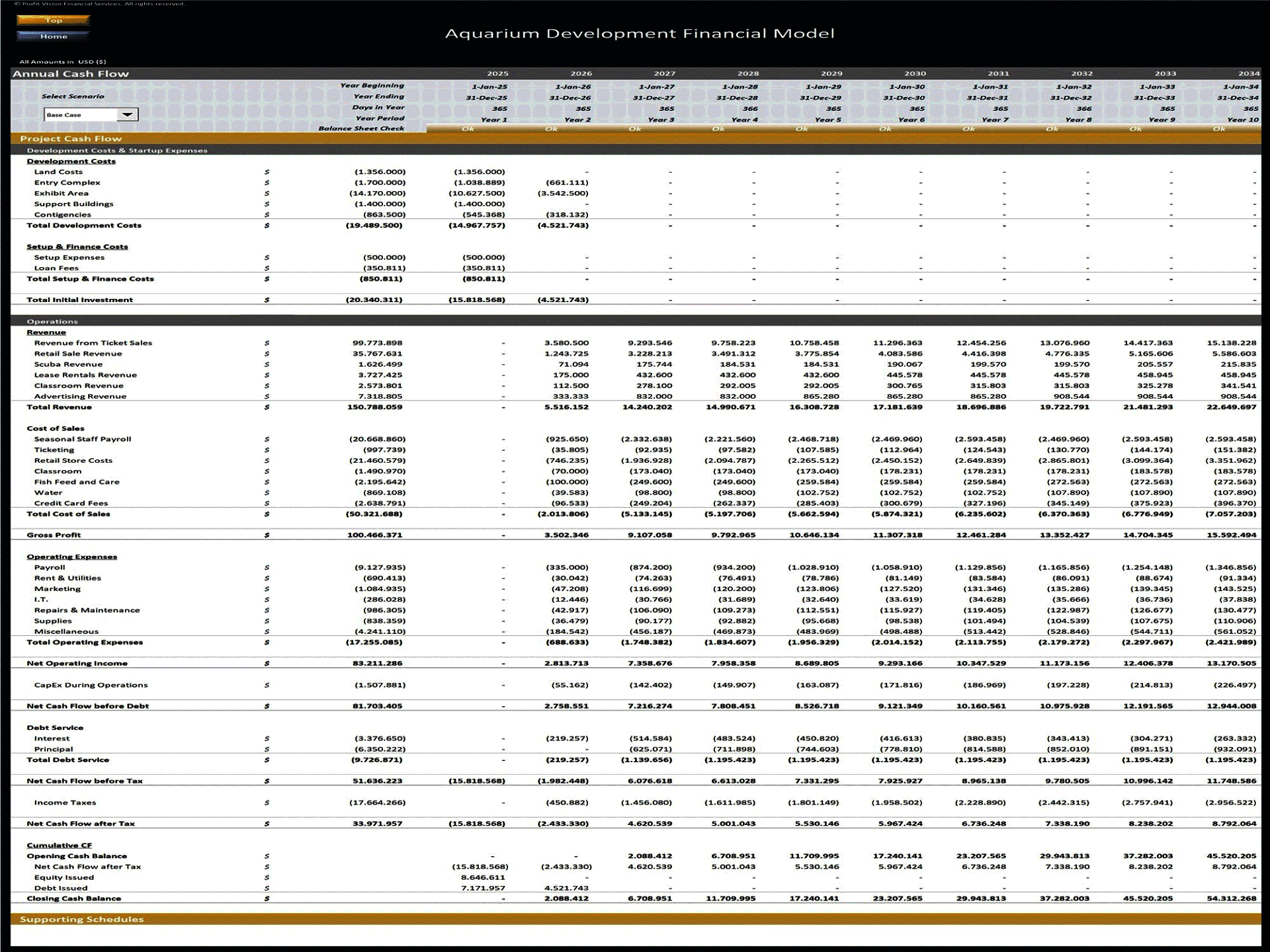Click the Total Cost of Sales label

(68, 514)
